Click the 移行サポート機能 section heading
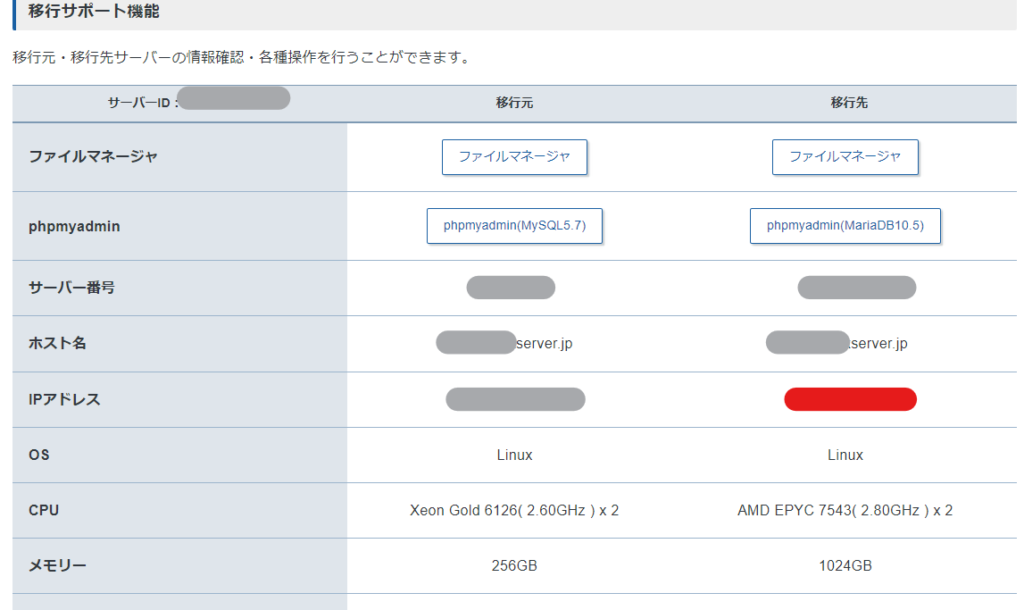 (93, 13)
